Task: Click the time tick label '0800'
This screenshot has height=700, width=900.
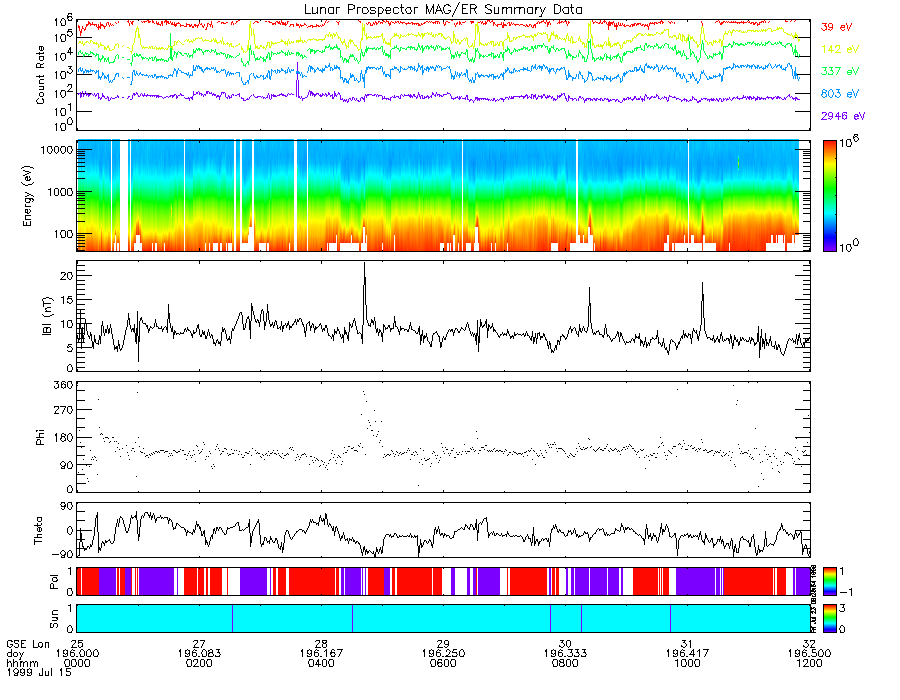Action: (x=565, y=663)
